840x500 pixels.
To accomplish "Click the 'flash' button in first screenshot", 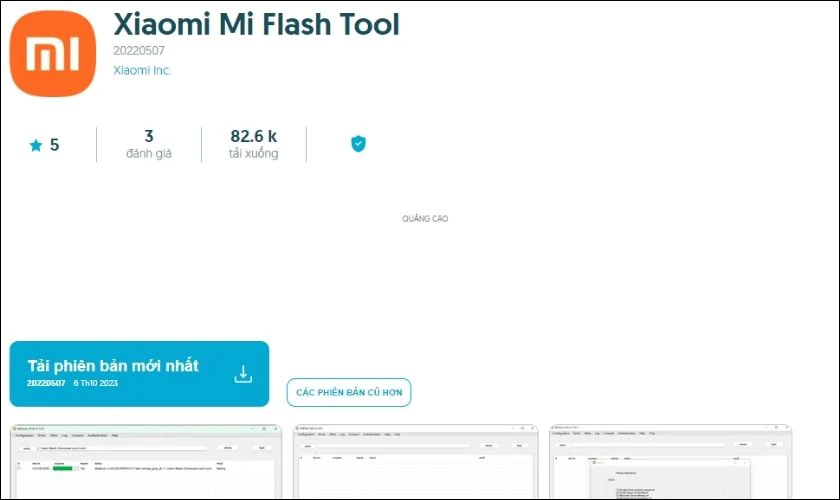I will coord(262,447).
